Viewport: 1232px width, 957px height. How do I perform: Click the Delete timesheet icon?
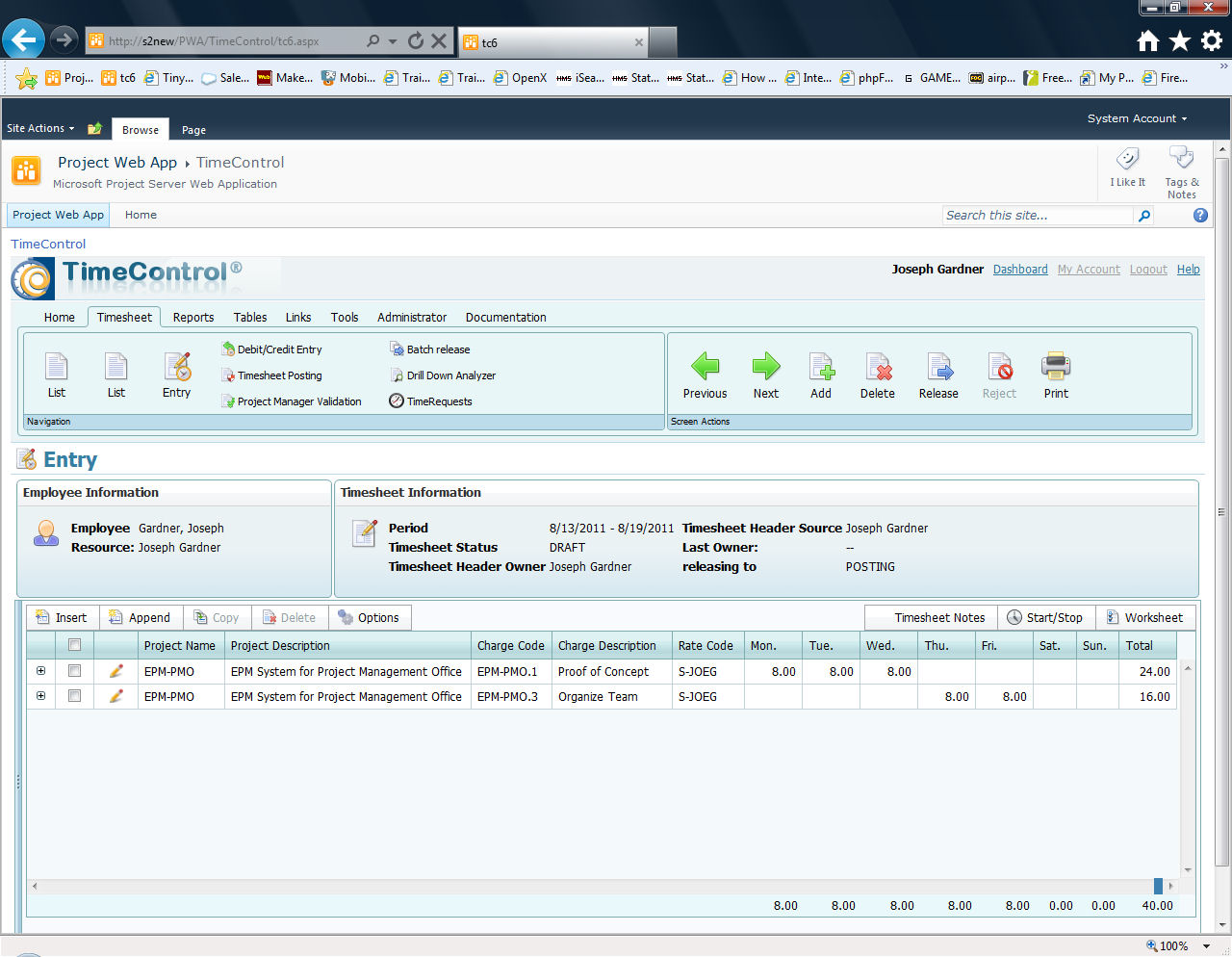pos(878,367)
